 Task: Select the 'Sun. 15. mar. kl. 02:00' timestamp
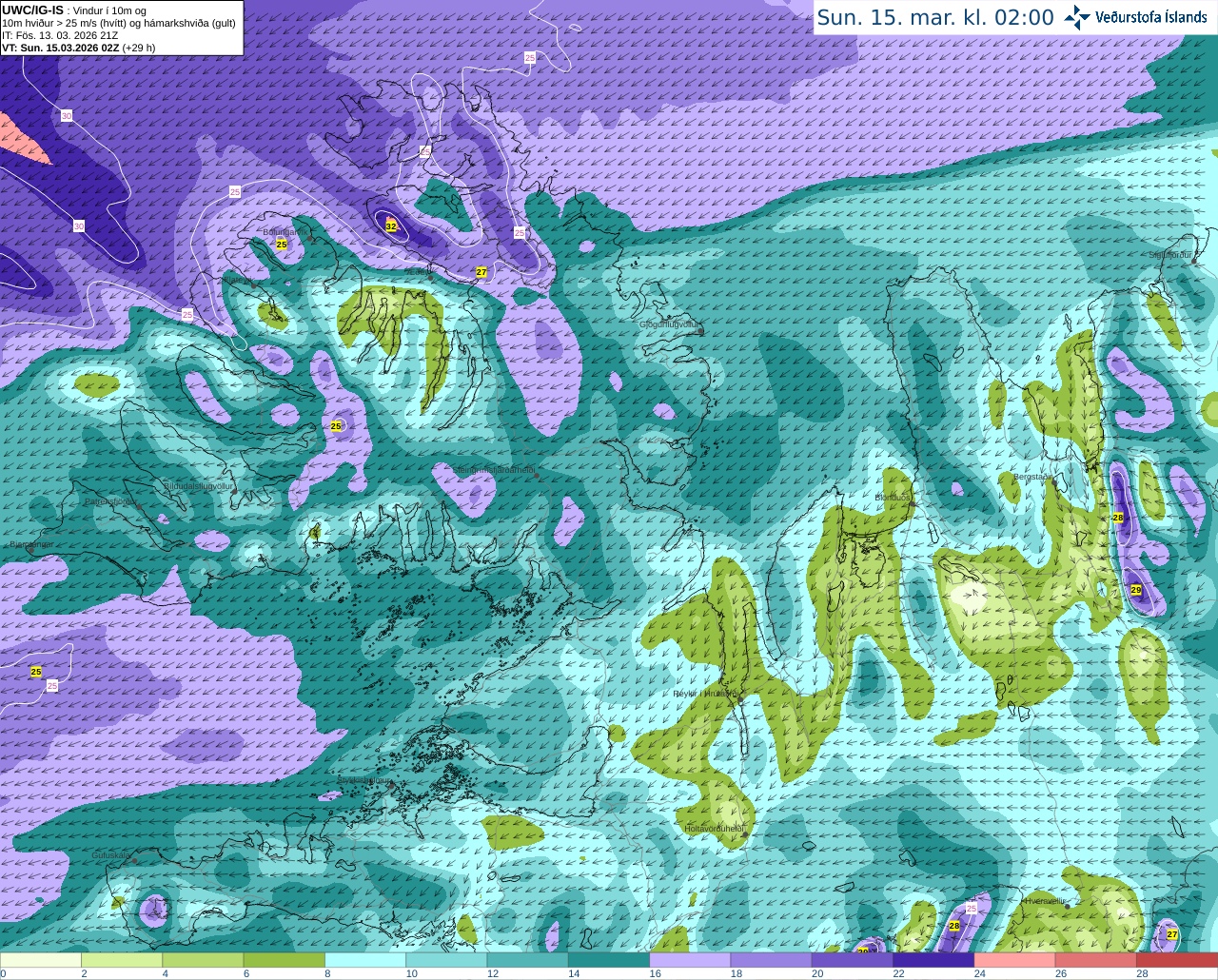click(935, 17)
